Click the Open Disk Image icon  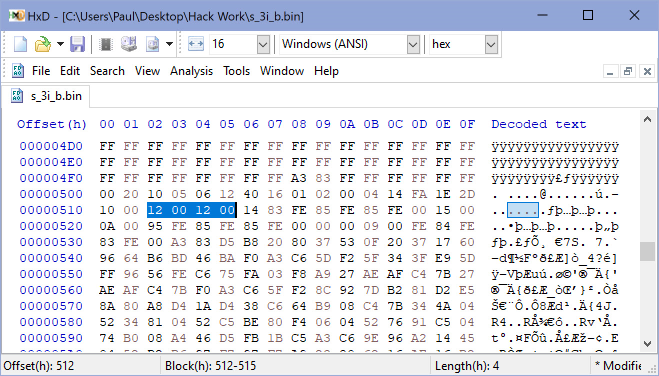[152, 44]
